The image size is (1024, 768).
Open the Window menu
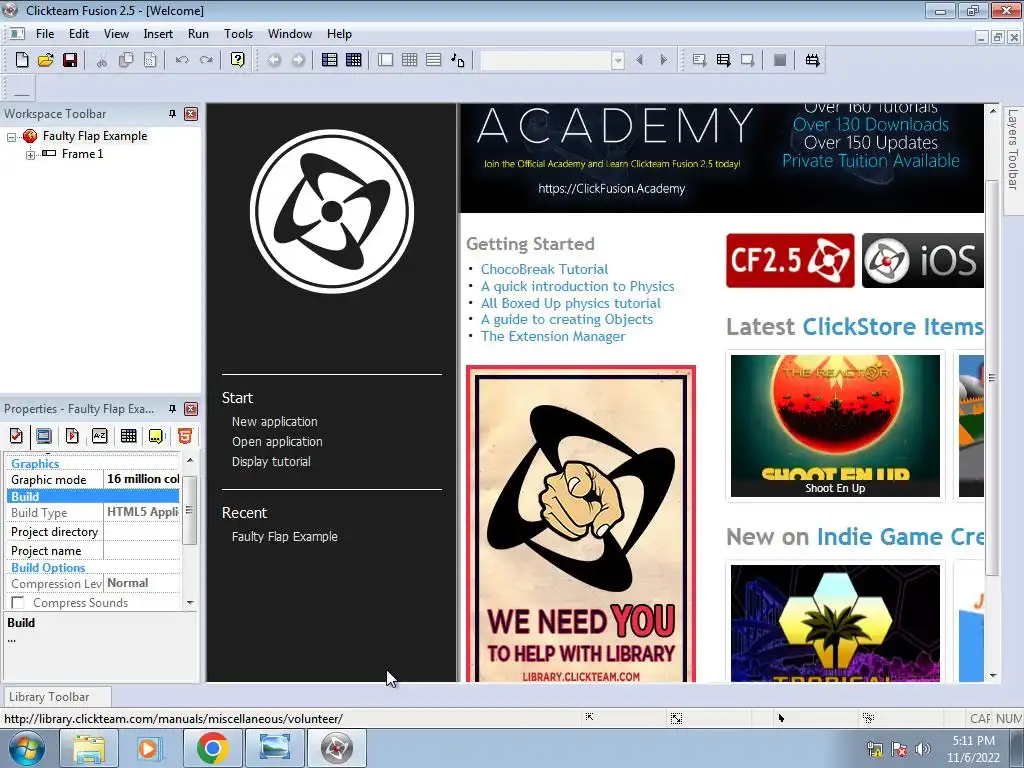[x=290, y=34]
